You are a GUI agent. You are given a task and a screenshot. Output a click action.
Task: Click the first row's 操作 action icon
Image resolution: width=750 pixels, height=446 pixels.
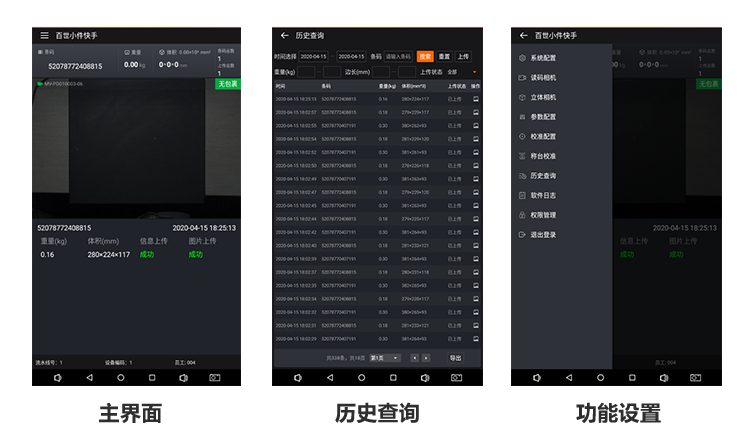pos(476,99)
